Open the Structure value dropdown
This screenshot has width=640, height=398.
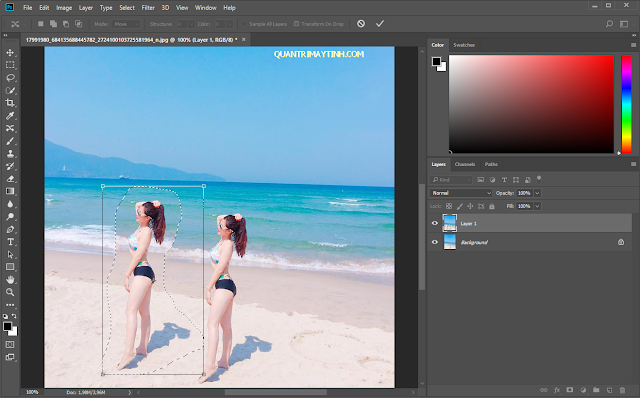[191, 24]
